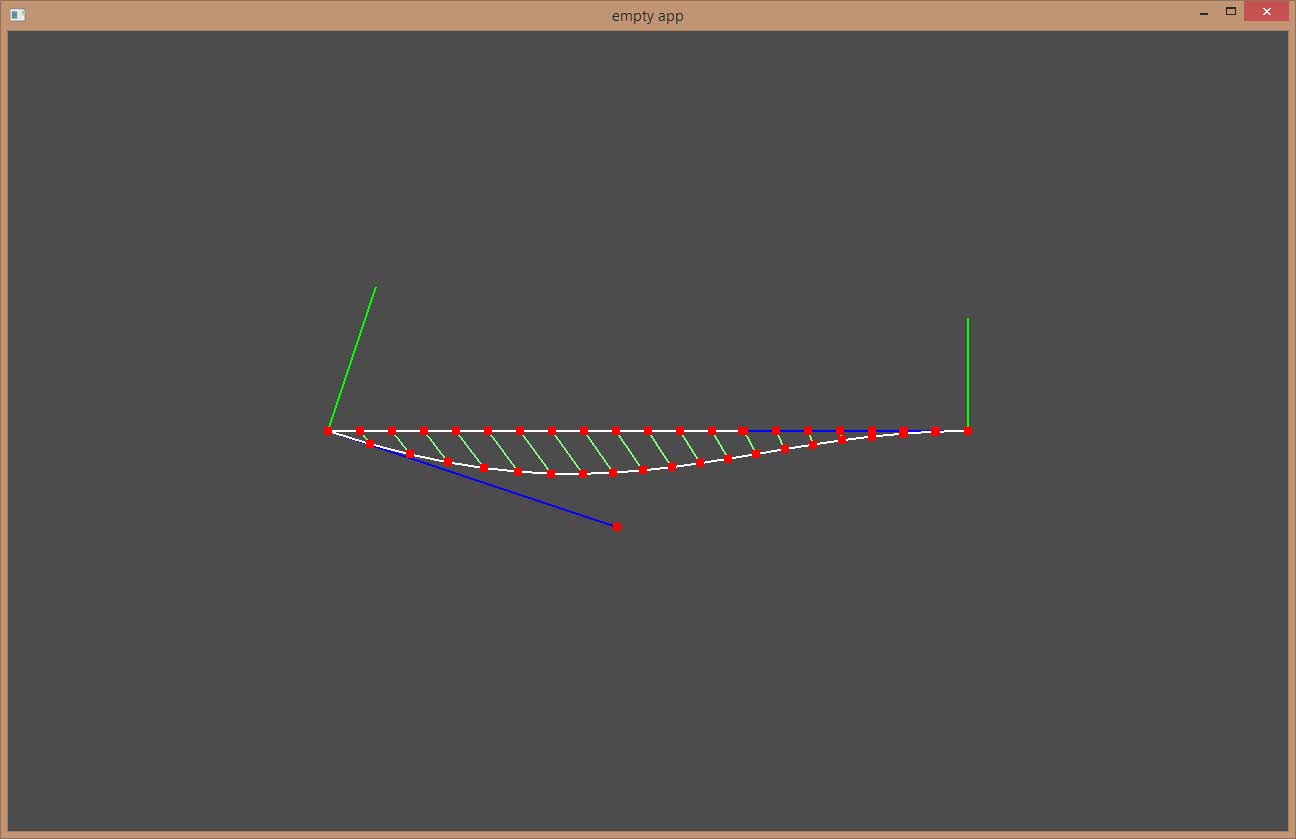The image size is (1296, 839).
Task: Select the first red point on the lower curve
Action: pyautogui.click(x=370, y=444)
